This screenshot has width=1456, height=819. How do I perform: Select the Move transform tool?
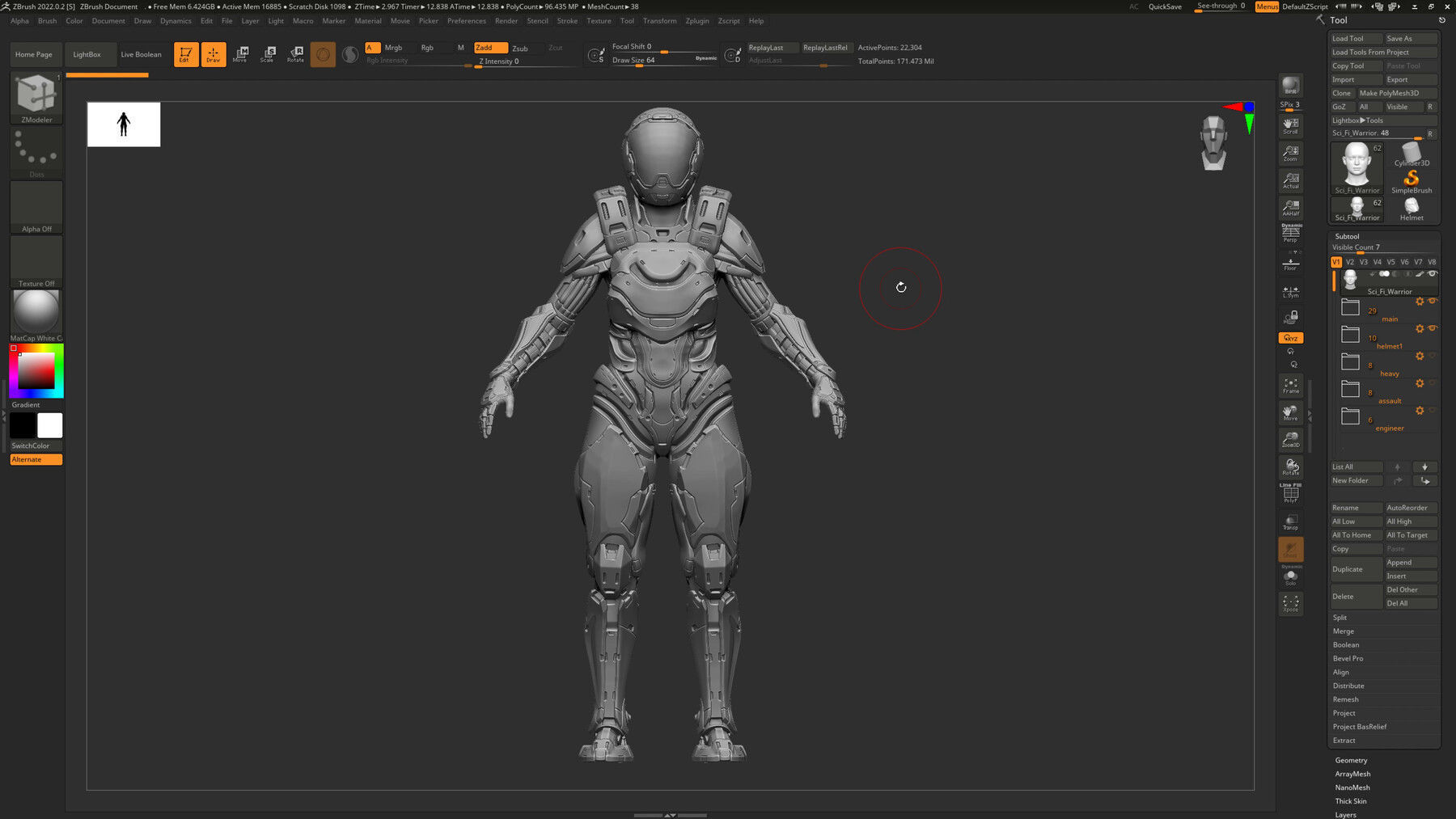240,54
